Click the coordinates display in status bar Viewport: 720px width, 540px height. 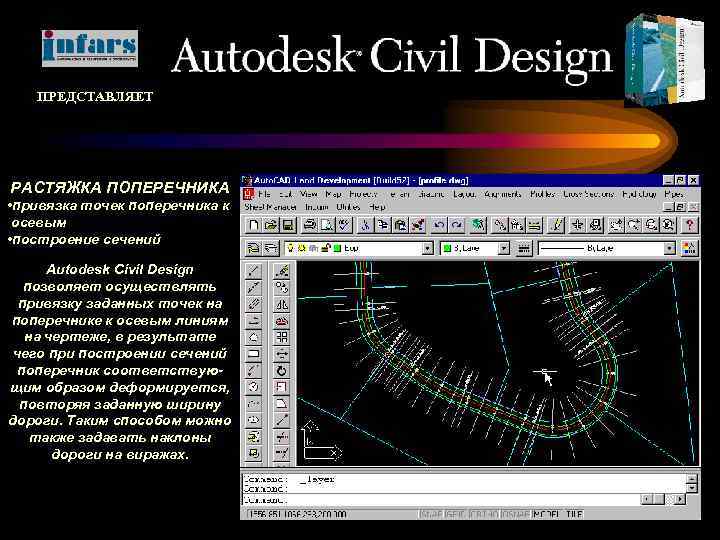pos(297,514)
